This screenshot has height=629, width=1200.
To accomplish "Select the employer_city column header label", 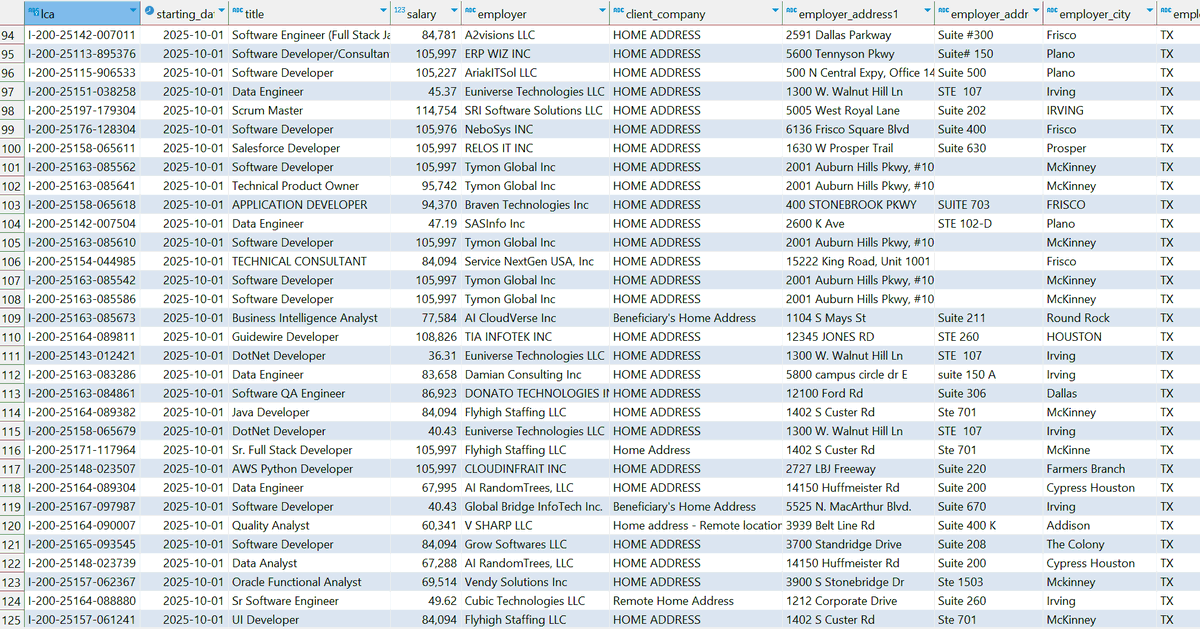I will pos(1095,14).
